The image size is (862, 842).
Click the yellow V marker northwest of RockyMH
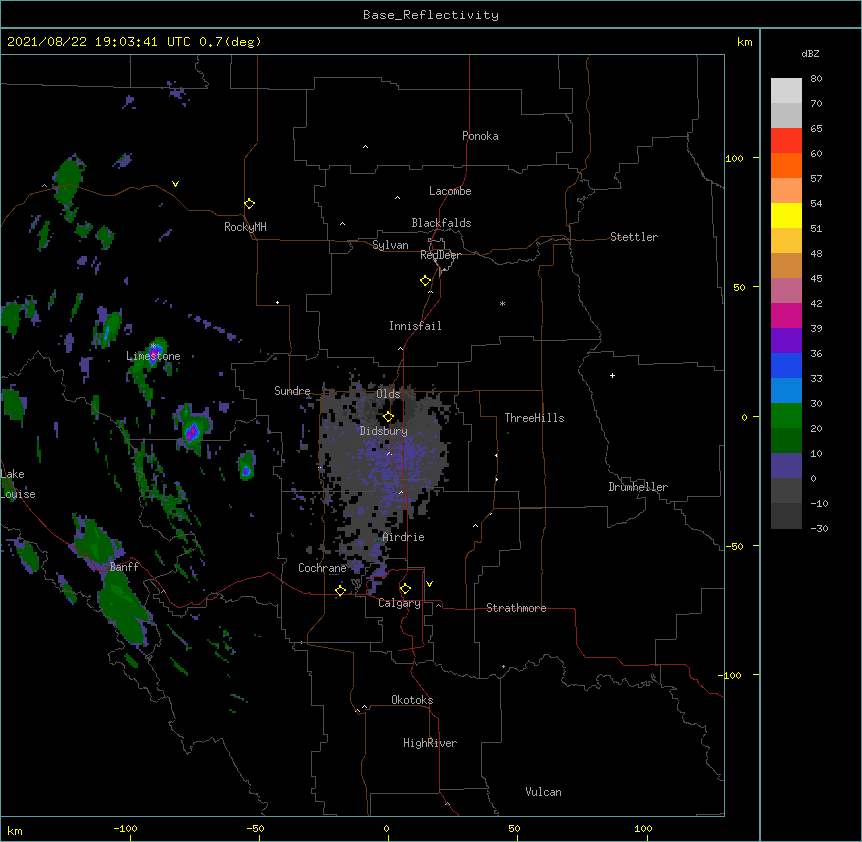[x=175, y=184]
